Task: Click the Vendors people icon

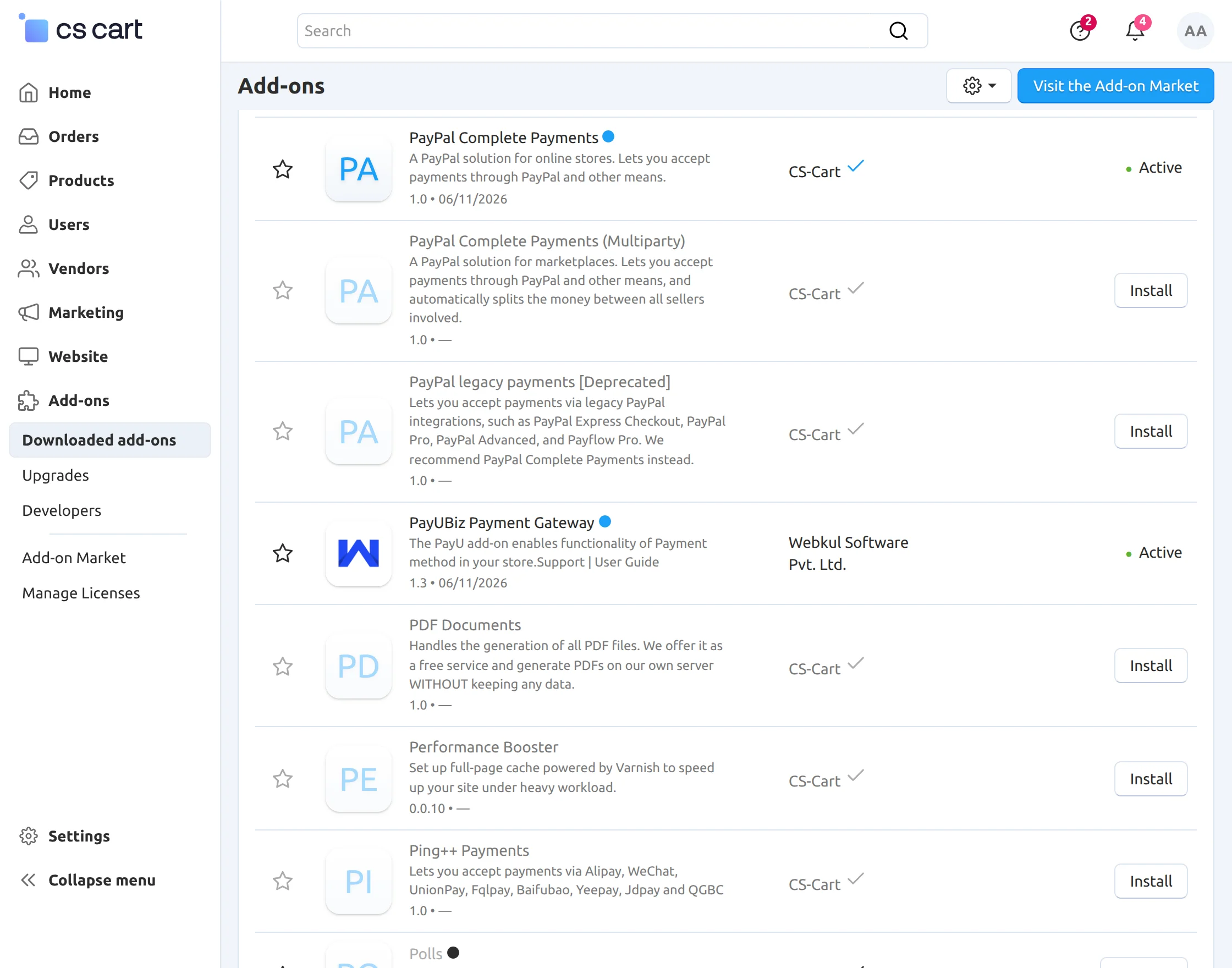Action: [29, 268]
